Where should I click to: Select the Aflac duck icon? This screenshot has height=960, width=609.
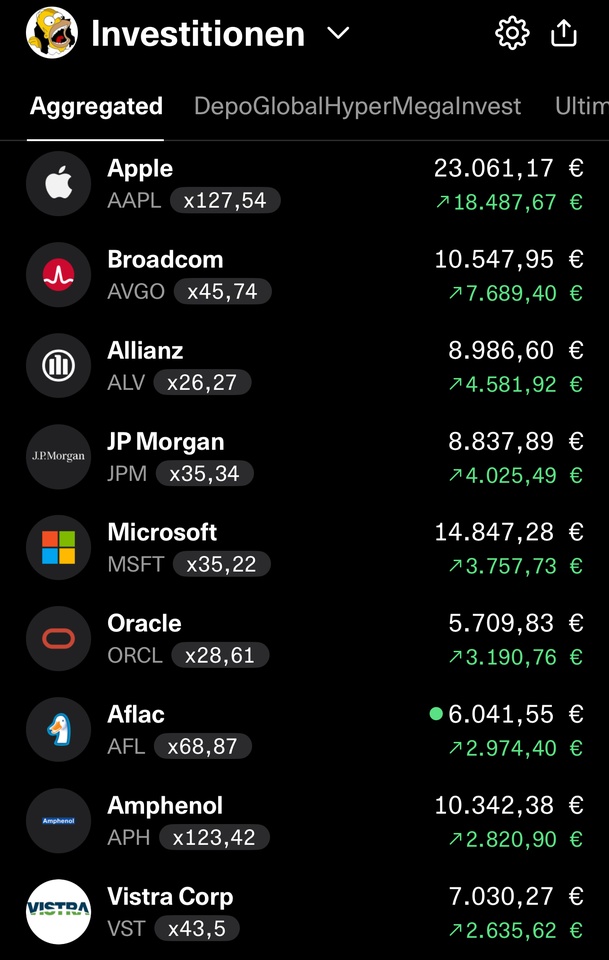(59, 730)
